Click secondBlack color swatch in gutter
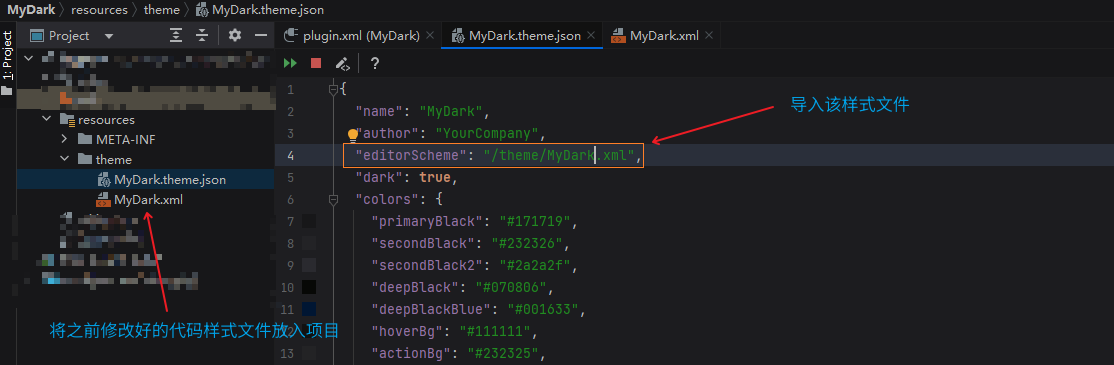 tap(308, 244)
